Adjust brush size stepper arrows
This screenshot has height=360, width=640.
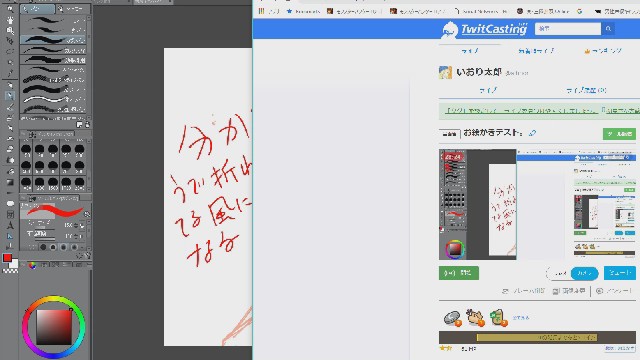click(x=76, y=225)
